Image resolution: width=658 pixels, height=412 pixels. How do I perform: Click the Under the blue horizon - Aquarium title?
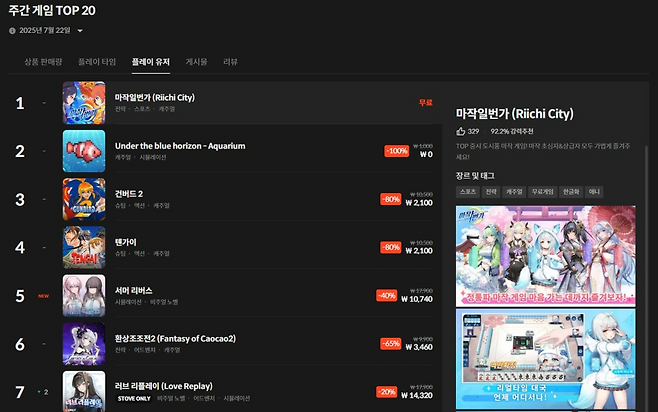(x=180, y=146)
